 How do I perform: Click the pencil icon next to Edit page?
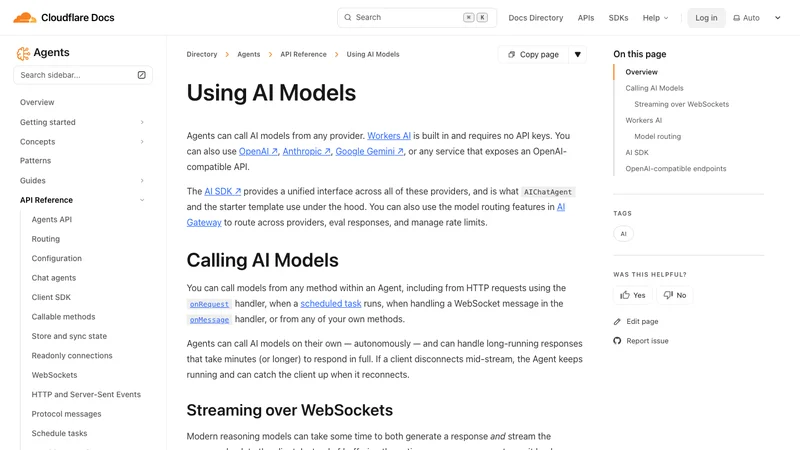(617, 321)
